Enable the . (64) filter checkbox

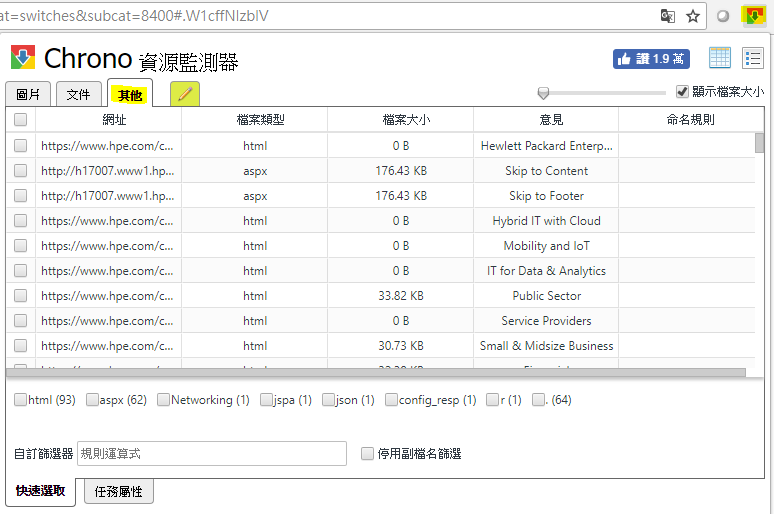(x=539, y=399)
